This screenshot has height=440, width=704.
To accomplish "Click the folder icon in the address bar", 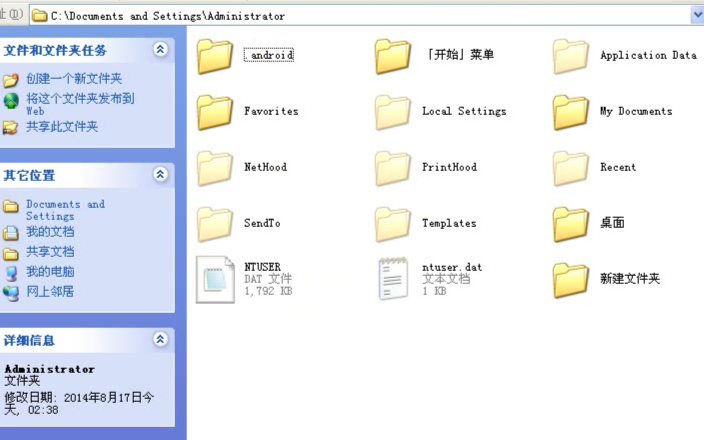I will (x=40, y=16).
